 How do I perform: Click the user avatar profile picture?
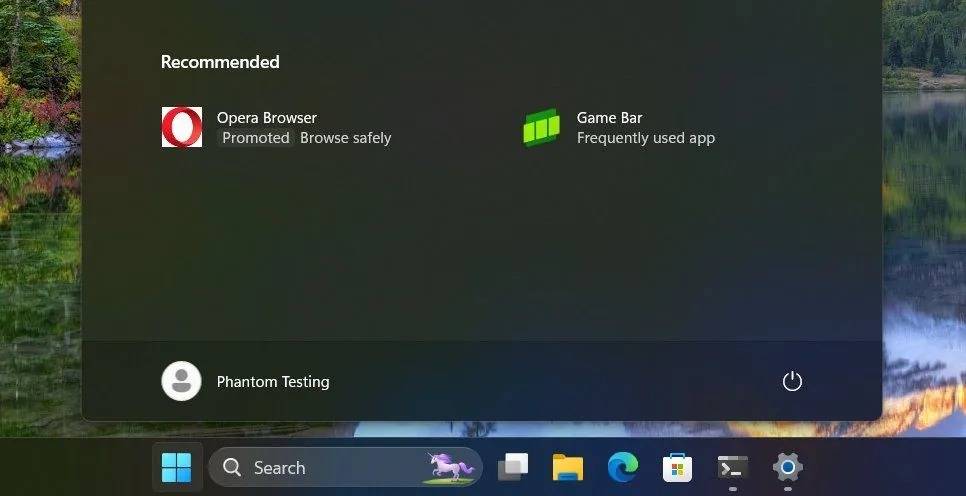coord(181,381)
